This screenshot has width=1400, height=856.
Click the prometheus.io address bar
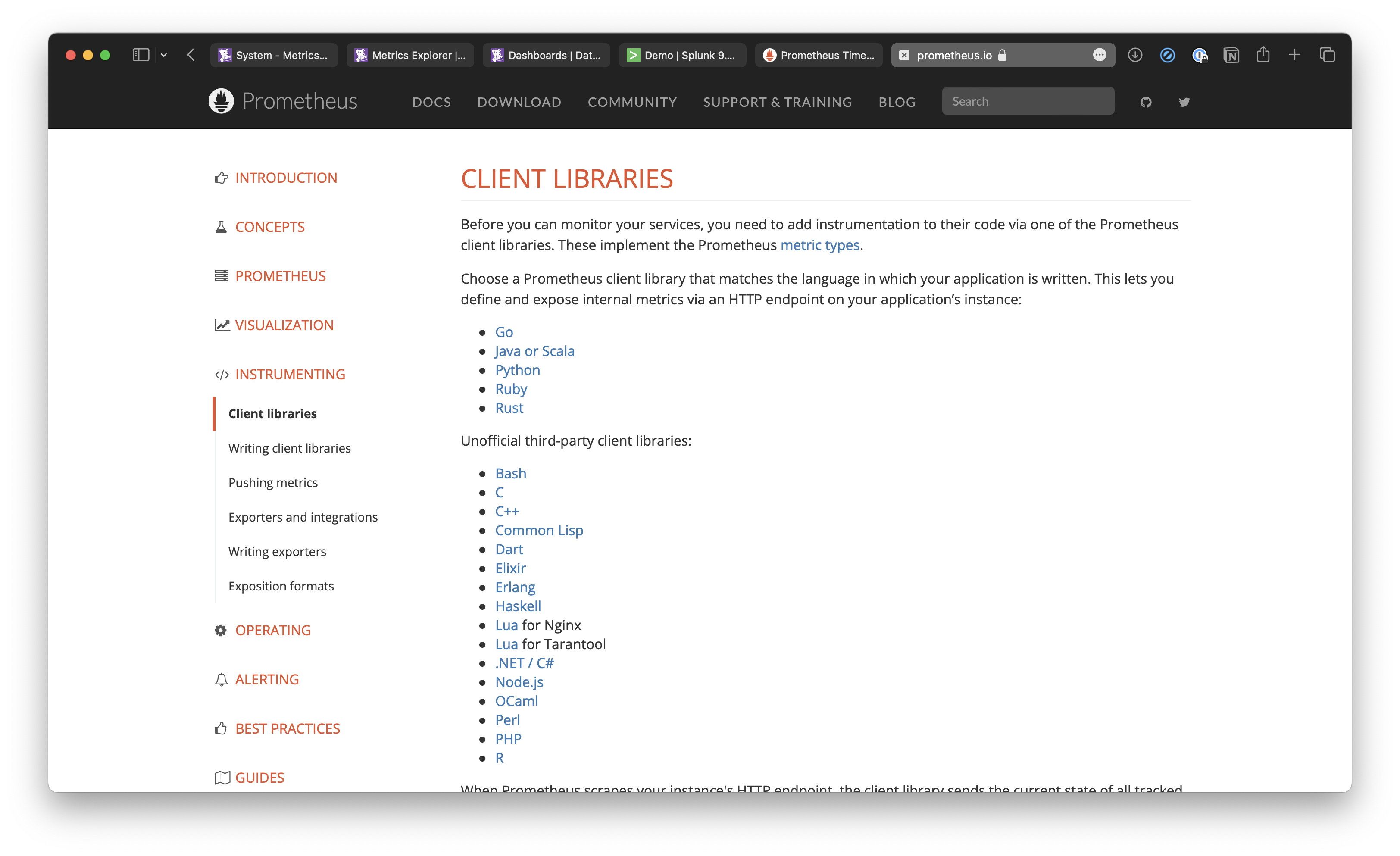pyautogui.click(x=1003, y=55)
